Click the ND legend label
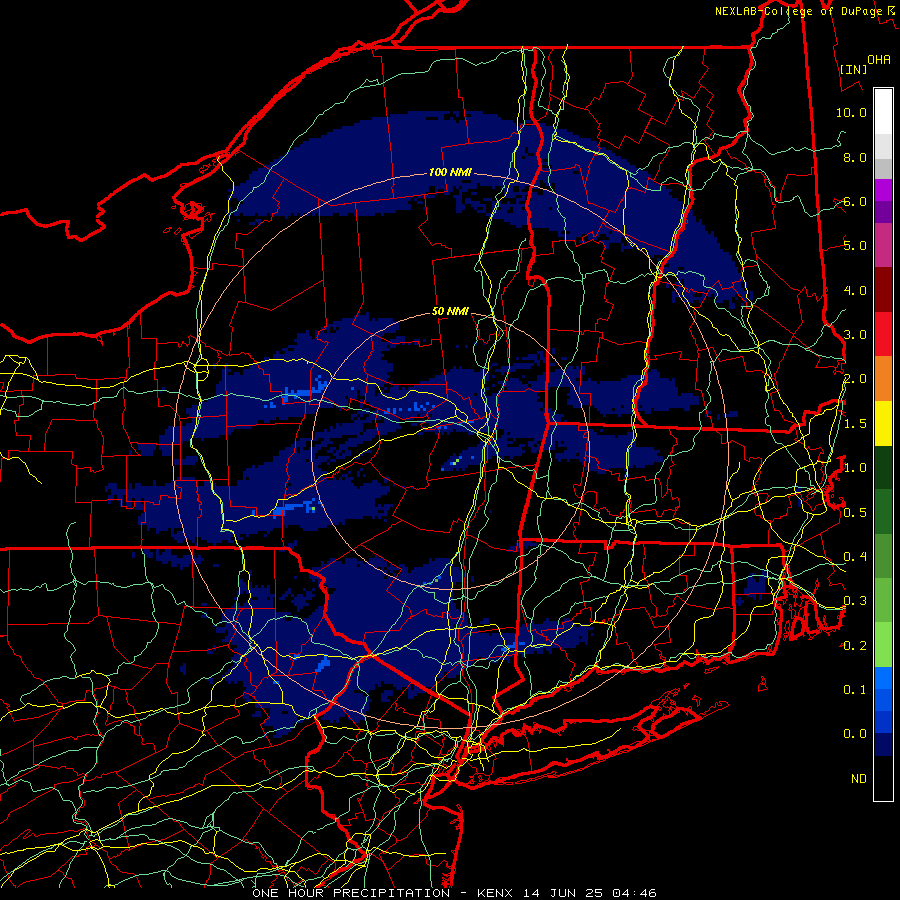Viewport: 900px width, 900px height. click(x=859, y=778)
